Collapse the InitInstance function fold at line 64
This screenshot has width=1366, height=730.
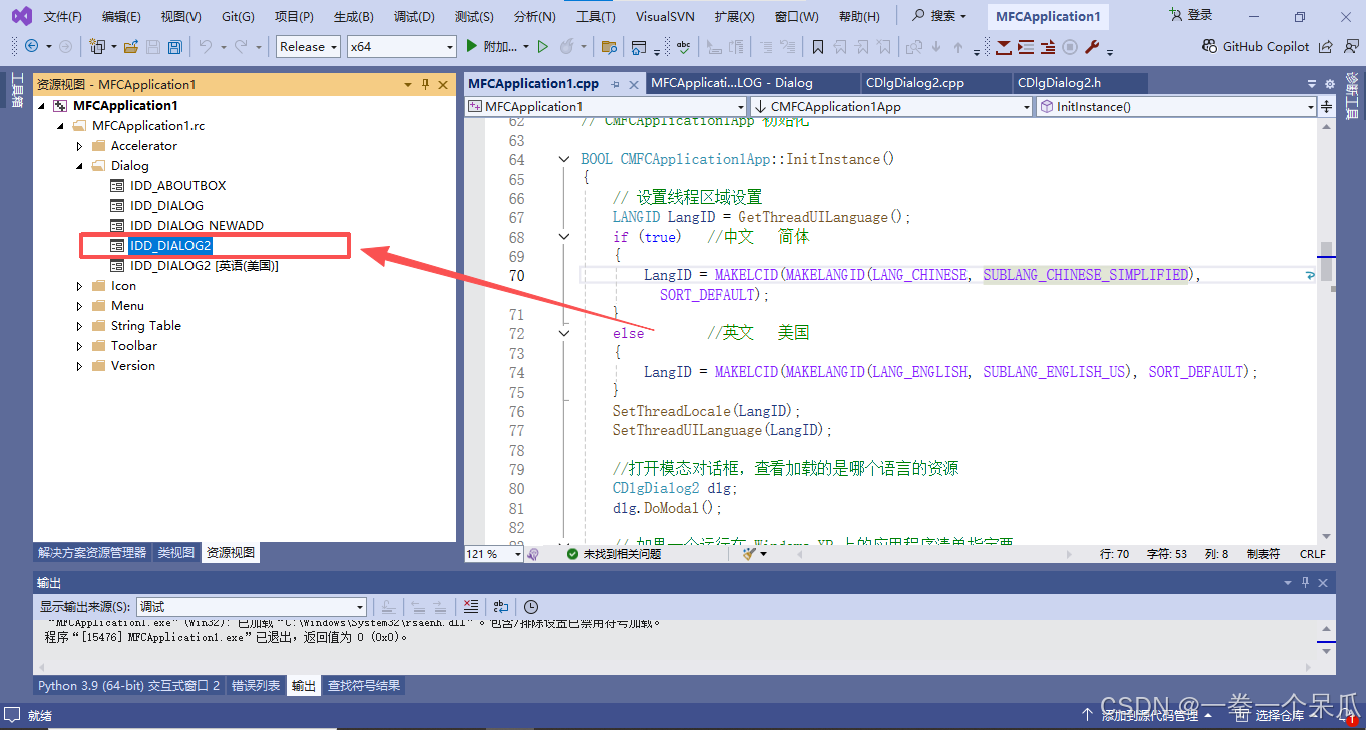tap(564, 159)
